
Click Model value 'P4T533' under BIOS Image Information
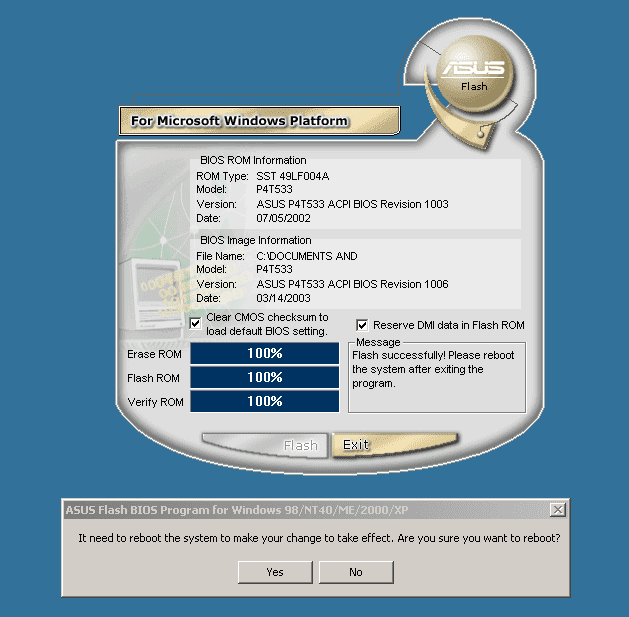coord(274,269)
